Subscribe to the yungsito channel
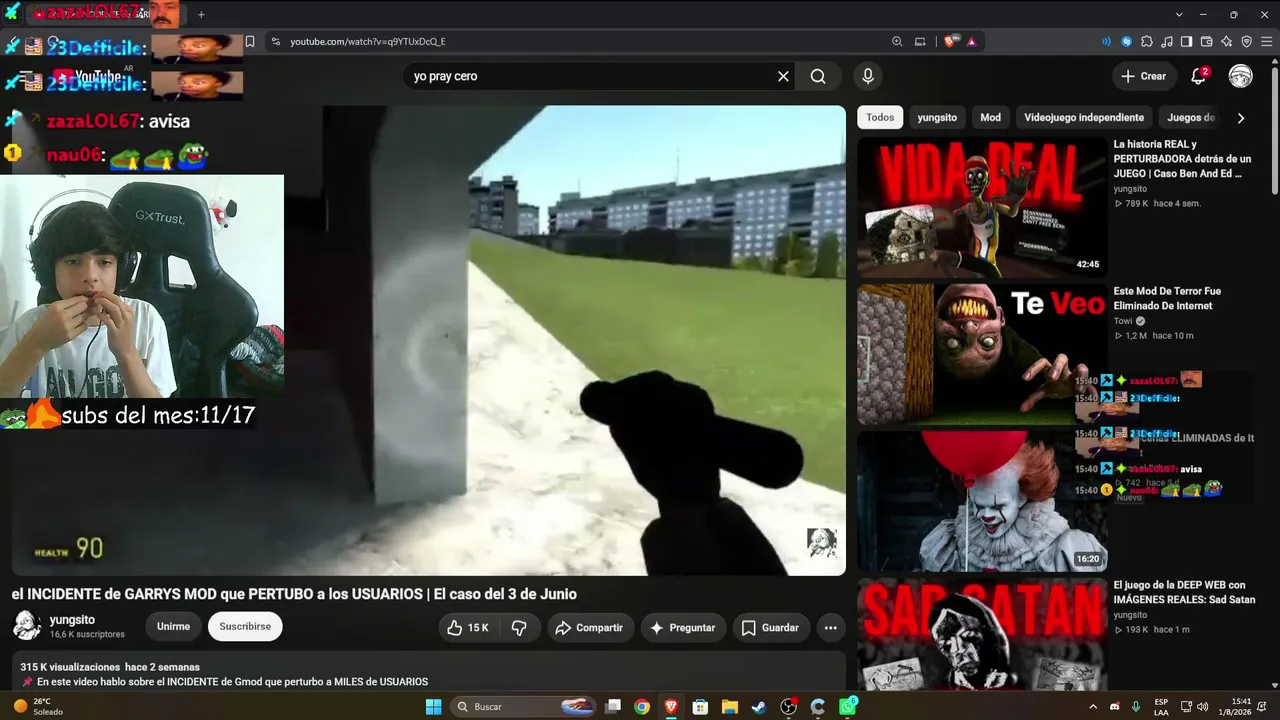 coord(245,627)
